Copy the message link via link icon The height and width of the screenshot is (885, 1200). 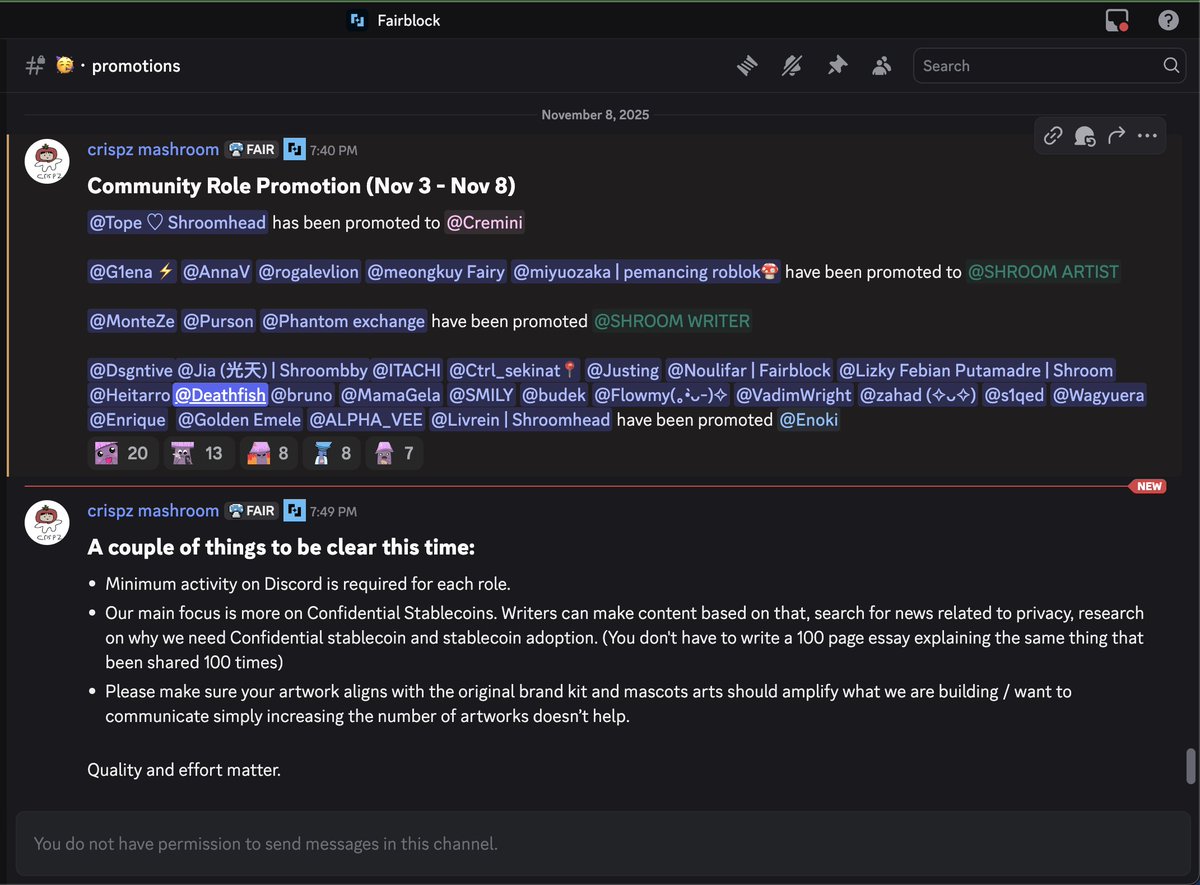[x=1052, y=134]
